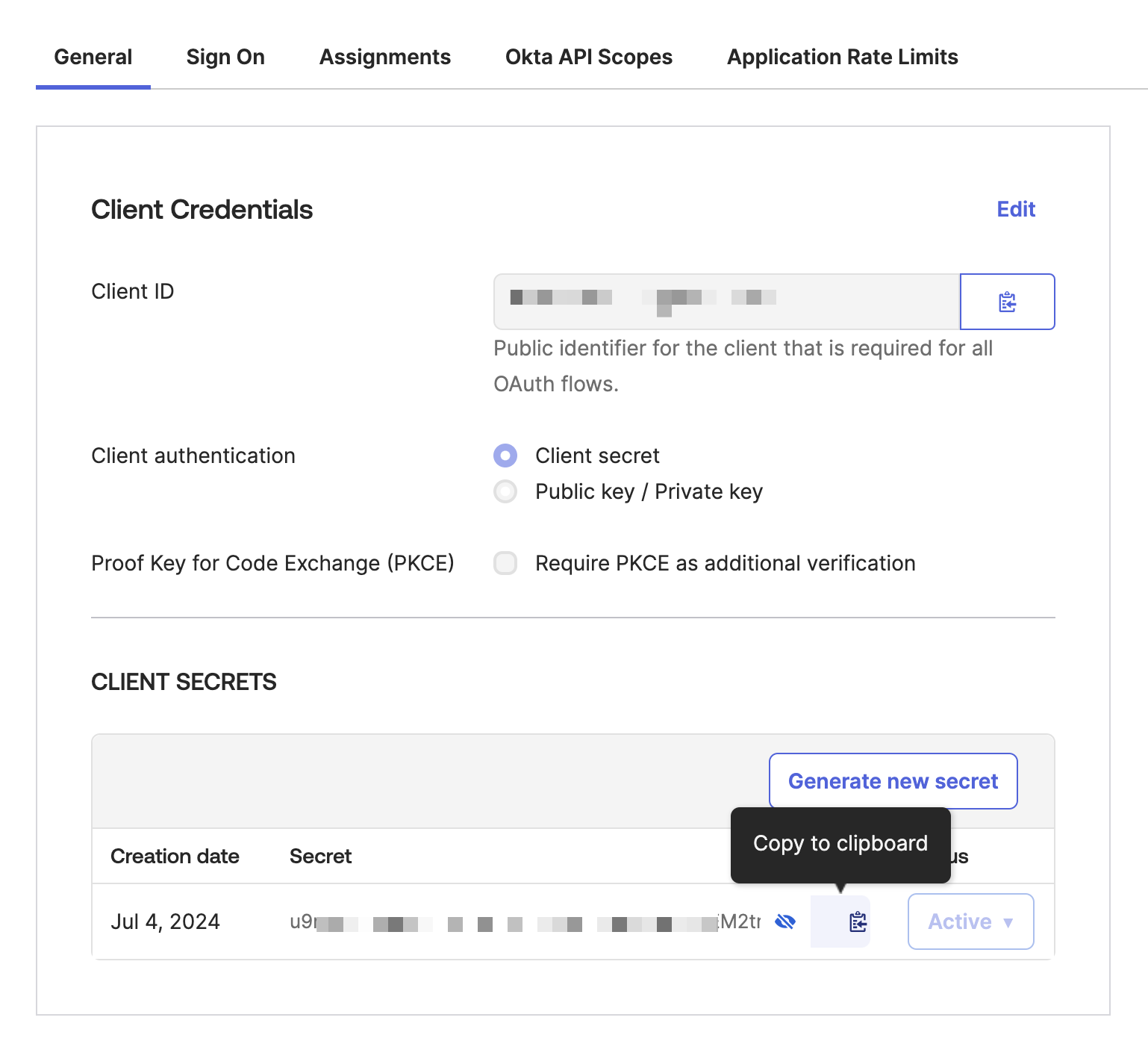Open the Active status dropdown

(x=970, y=922)
